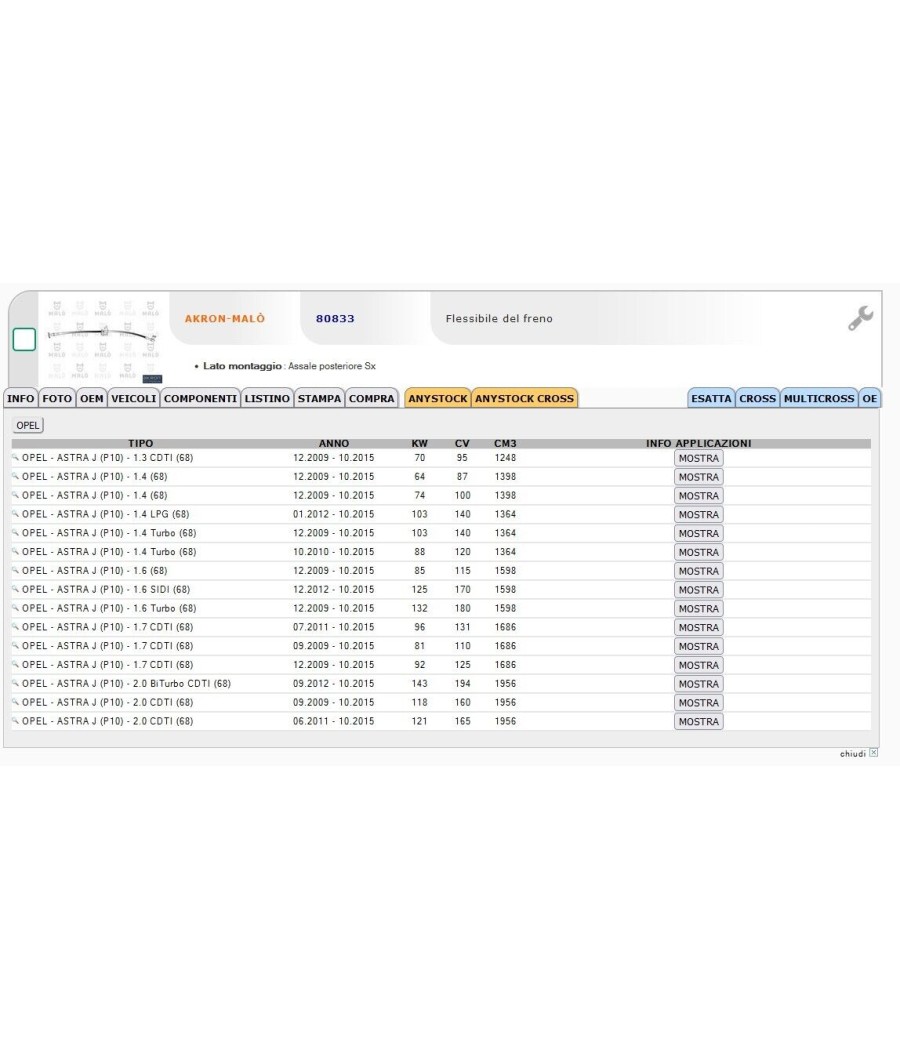This screenshot has width=900, height=1050.
Task: Click the part number 80833
Action: tap(335, 319)
